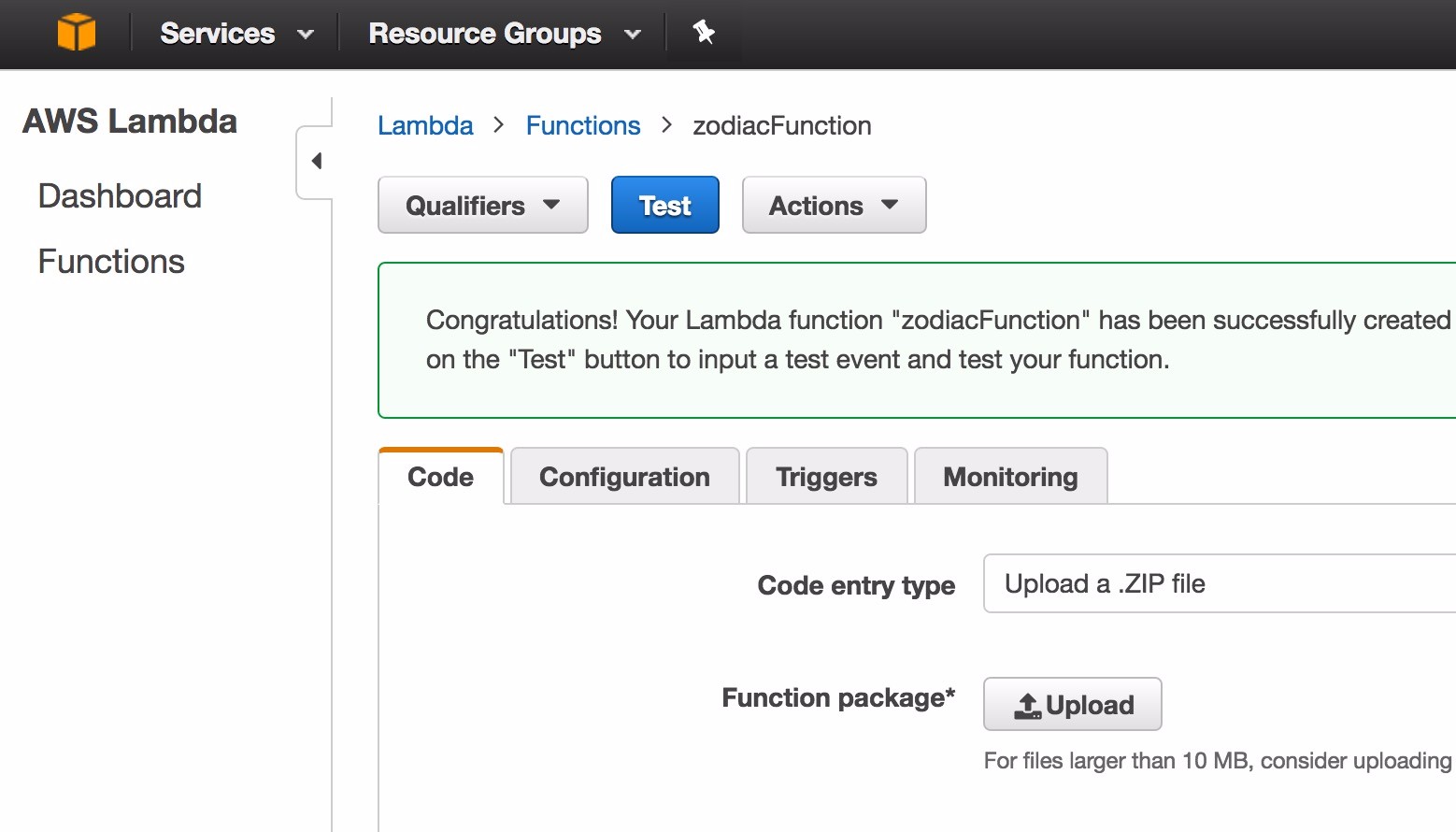
Task: Open the Actions dropdown menu
Action: point(834,206)
